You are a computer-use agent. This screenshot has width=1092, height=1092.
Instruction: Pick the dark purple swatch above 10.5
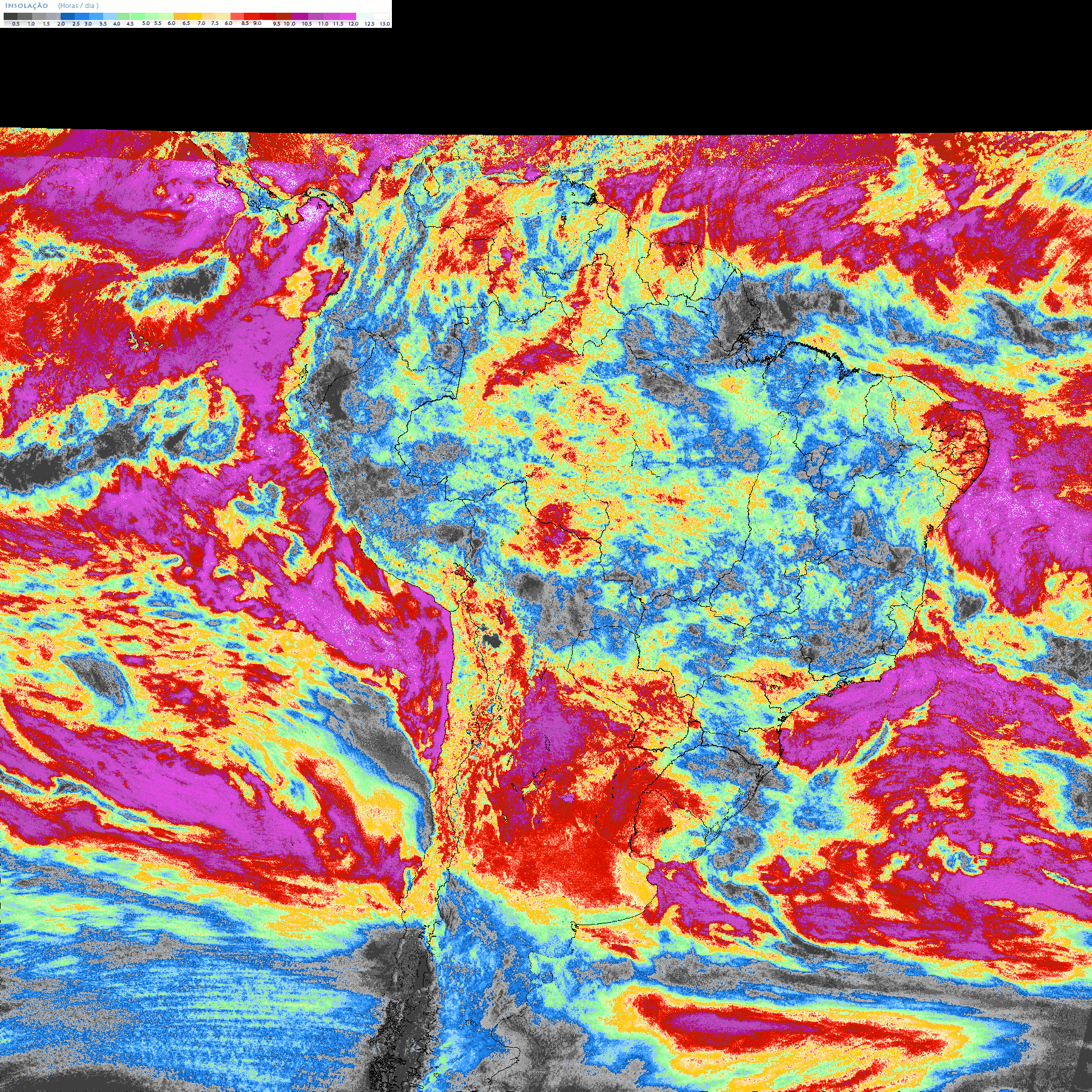click(x=300, y=16)
